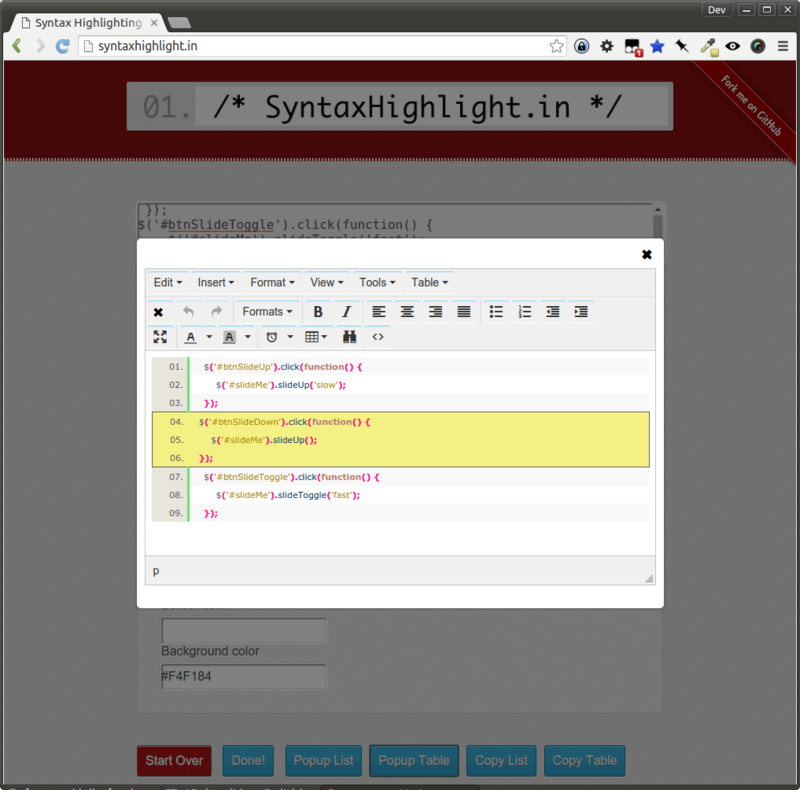
Task: Open the background color dropdown arrow
Action: pos(247,337)
